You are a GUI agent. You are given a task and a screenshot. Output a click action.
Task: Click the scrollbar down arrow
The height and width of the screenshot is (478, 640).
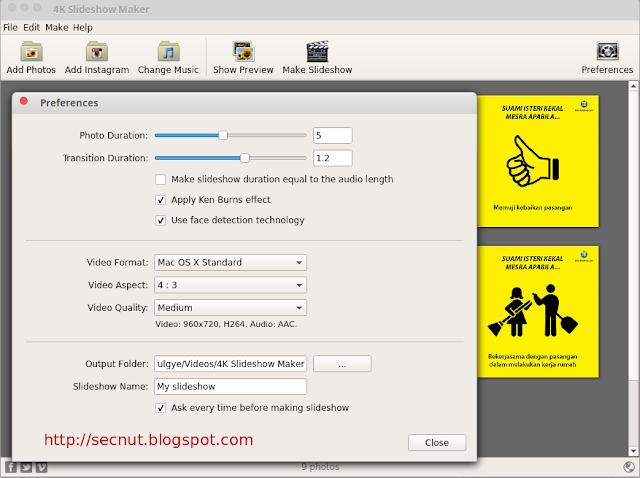(x=633, y=451)
